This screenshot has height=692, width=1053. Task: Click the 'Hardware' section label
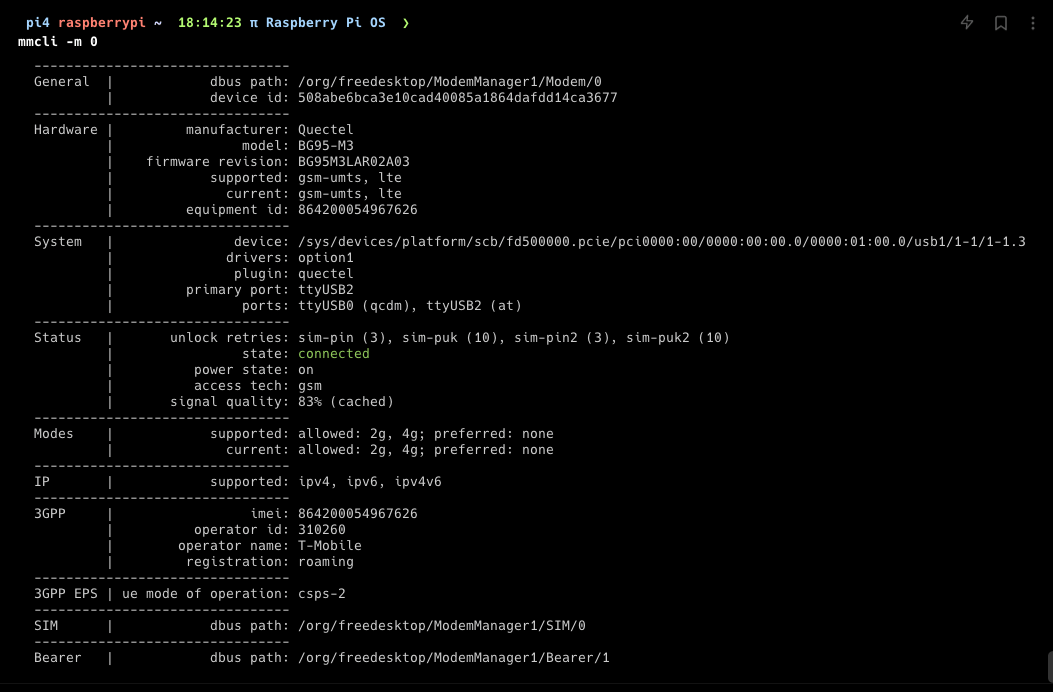pyautogui.click(x=66, y=130)
